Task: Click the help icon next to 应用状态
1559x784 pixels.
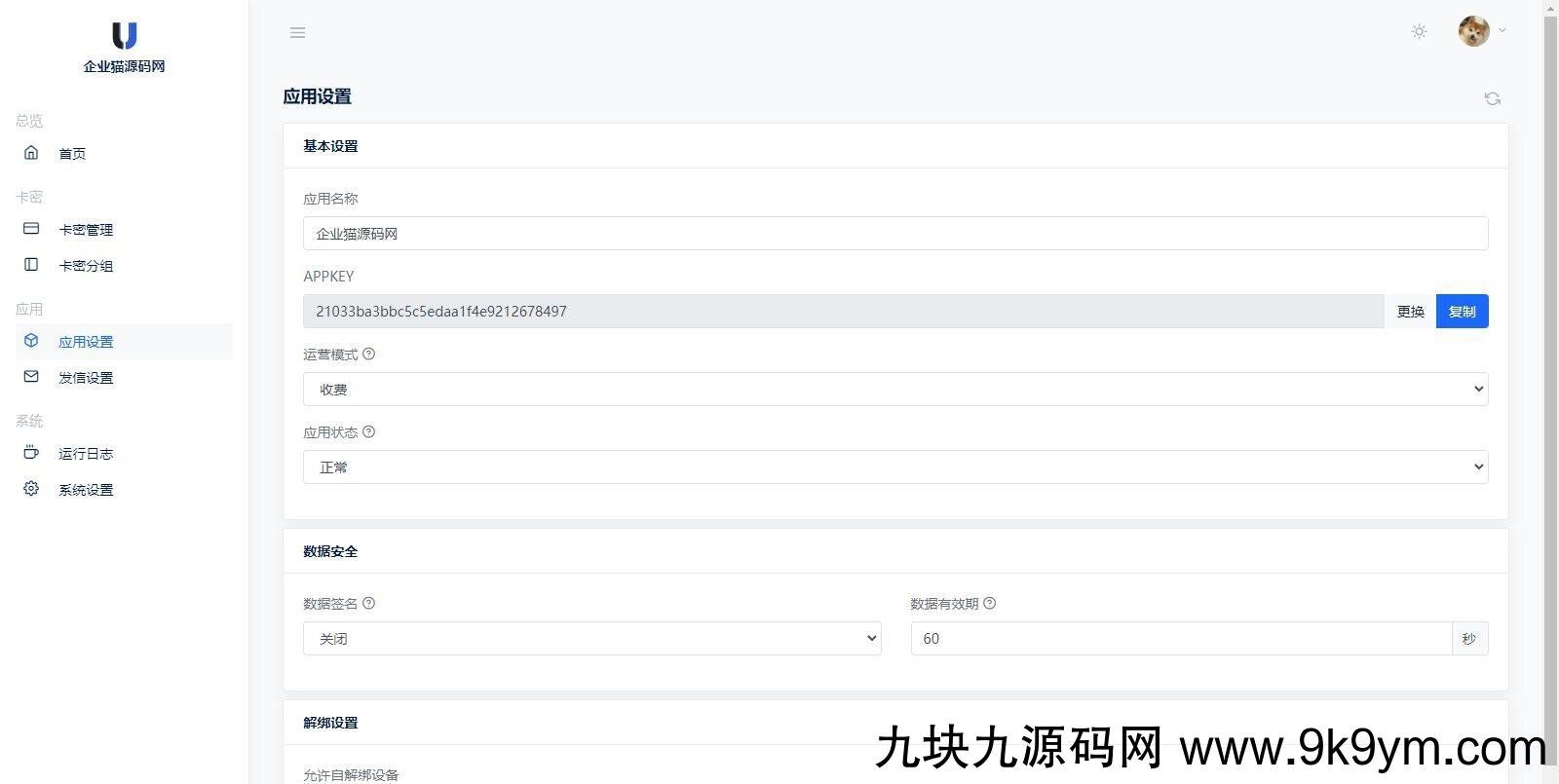Action: [369, 432]
